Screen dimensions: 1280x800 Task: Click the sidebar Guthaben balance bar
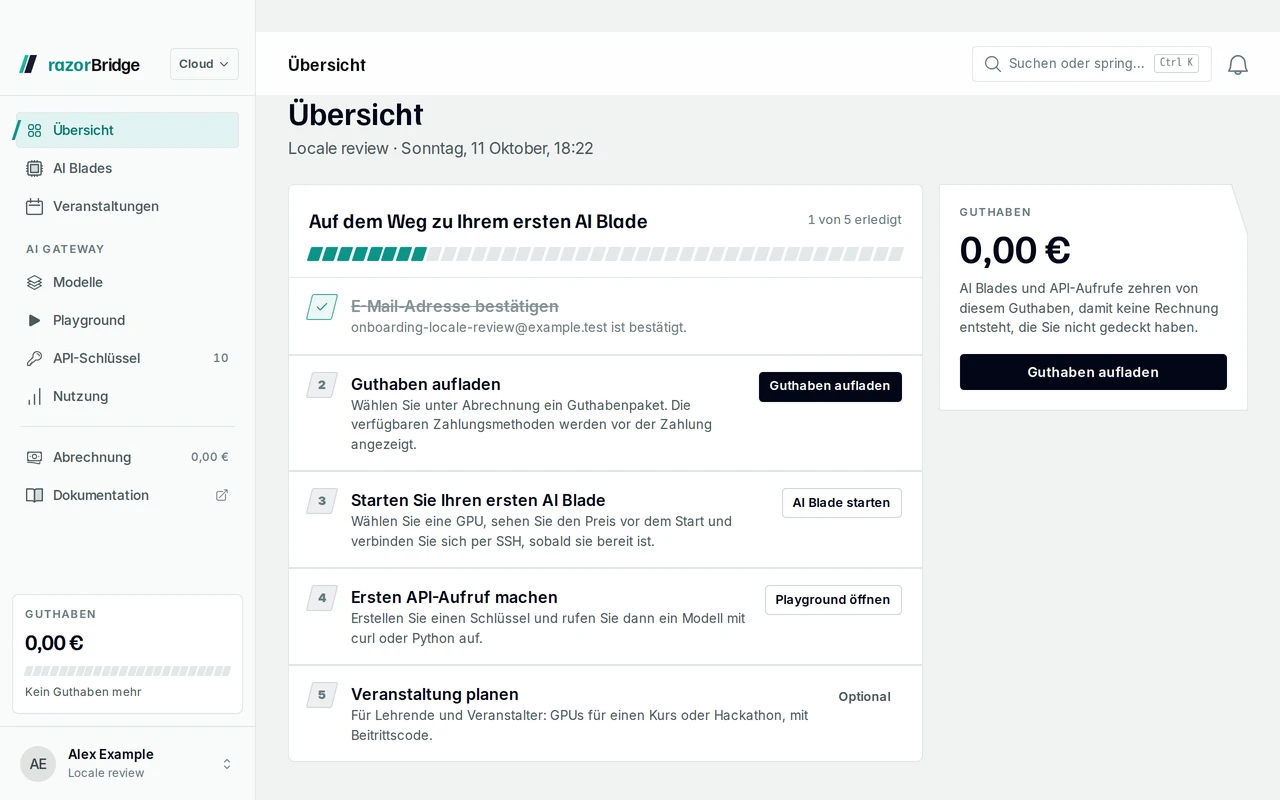point(127,671)
